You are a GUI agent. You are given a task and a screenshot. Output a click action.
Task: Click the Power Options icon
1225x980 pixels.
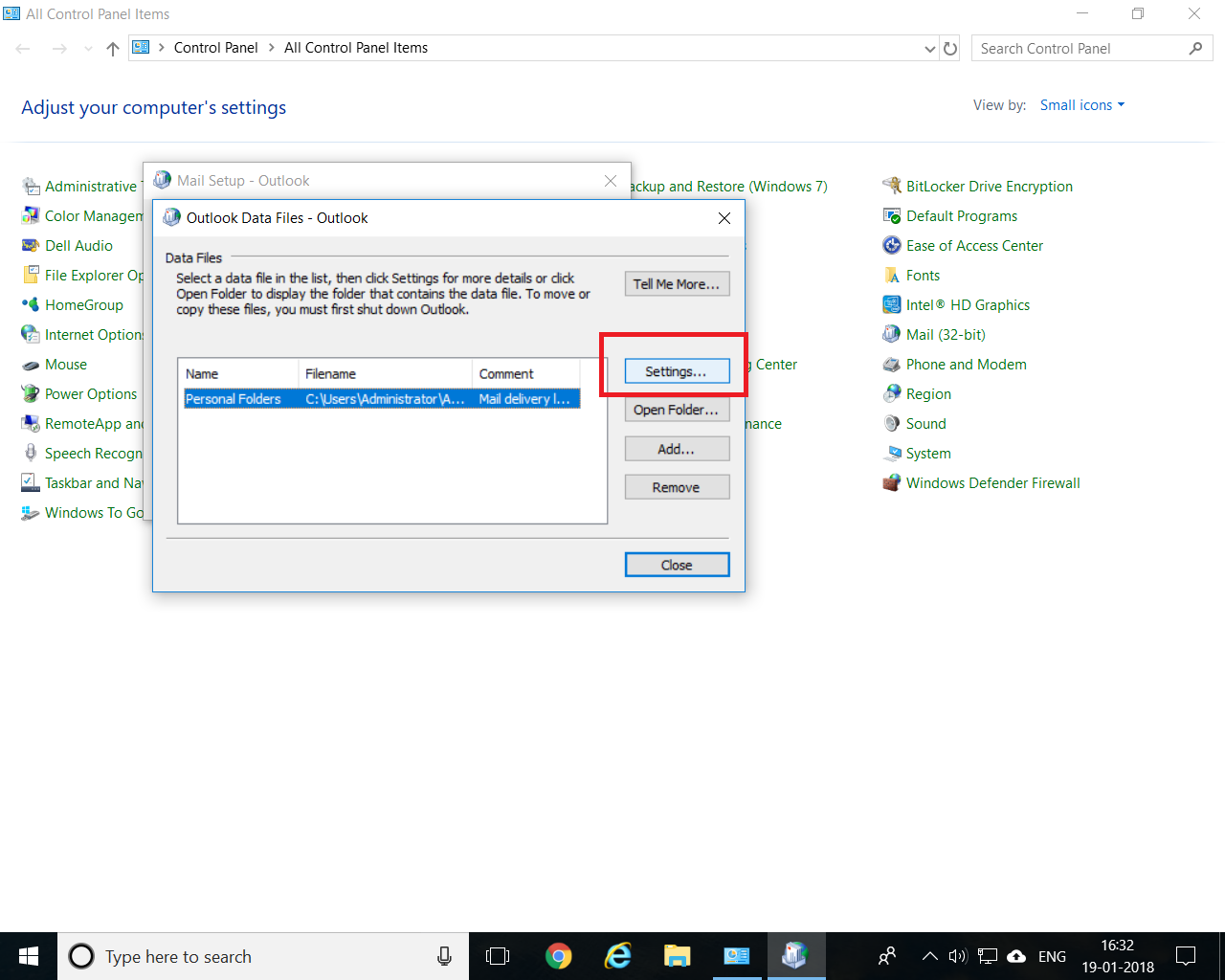pos(31,393)
